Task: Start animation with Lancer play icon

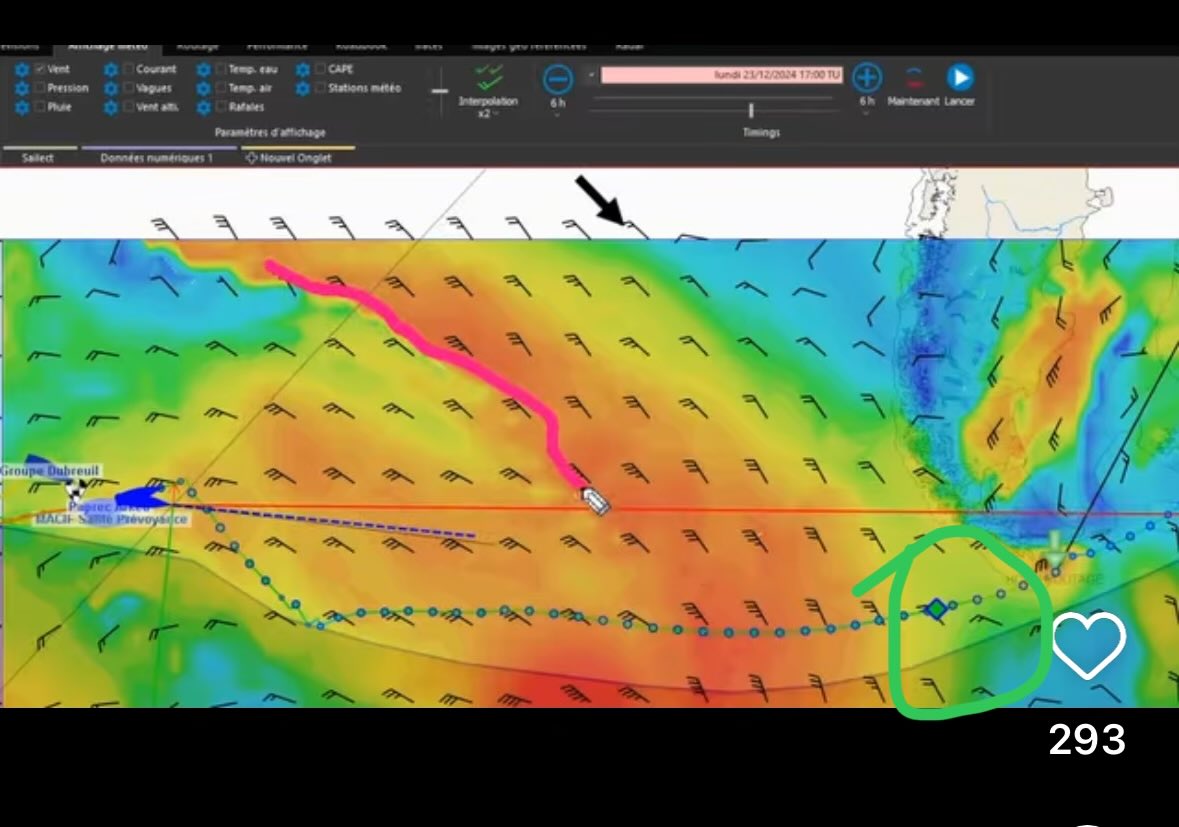Action: point(960,77)
